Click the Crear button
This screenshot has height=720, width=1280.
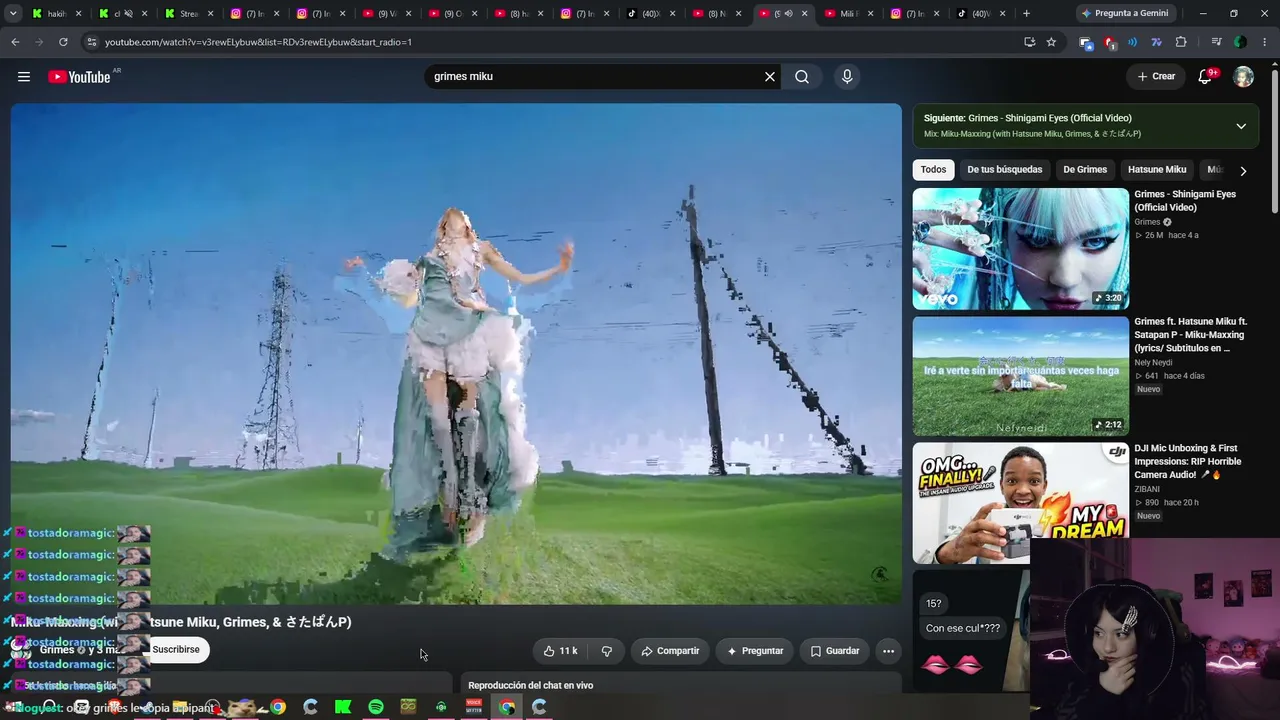click(1156, 77)
